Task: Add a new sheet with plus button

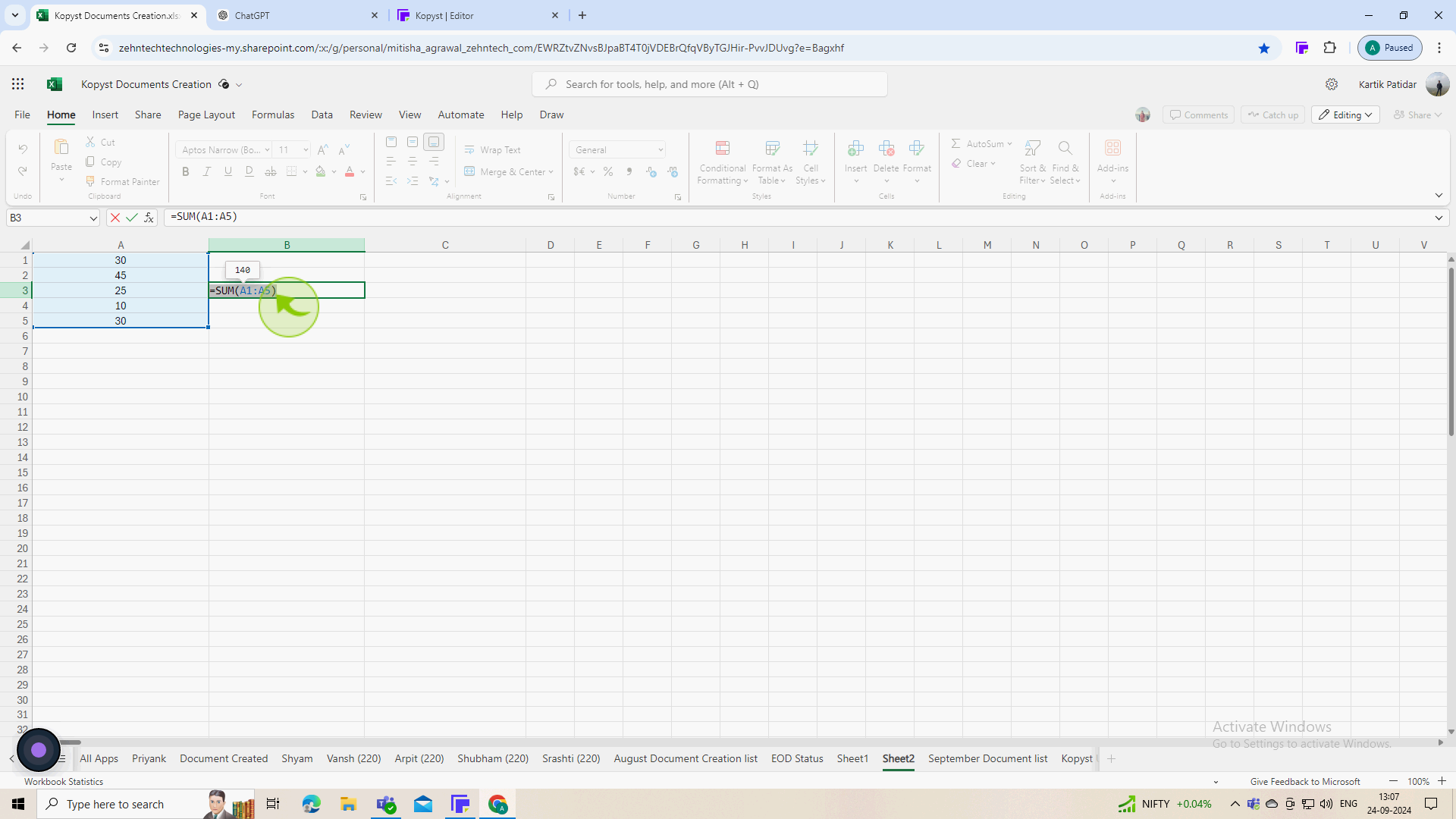Action: [1111, 758]
